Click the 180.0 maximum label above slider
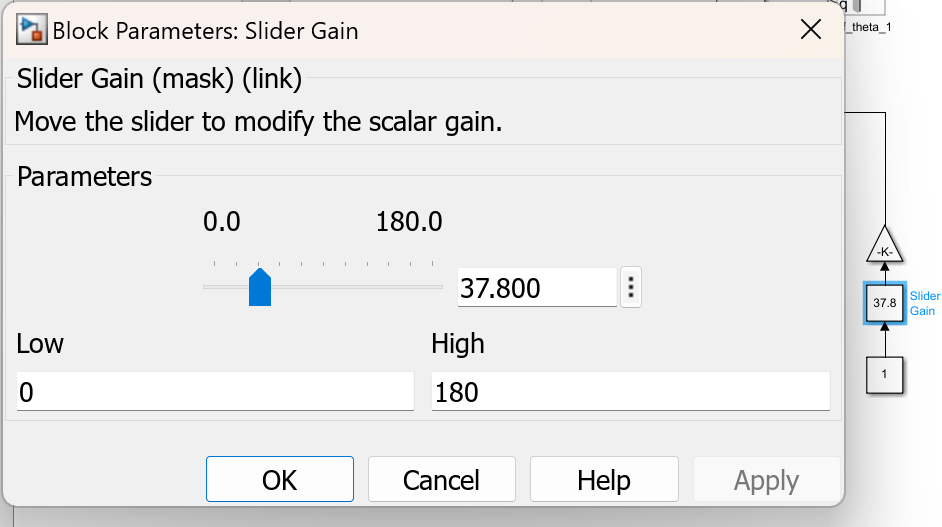942x527 pixels. pos(409,221)
